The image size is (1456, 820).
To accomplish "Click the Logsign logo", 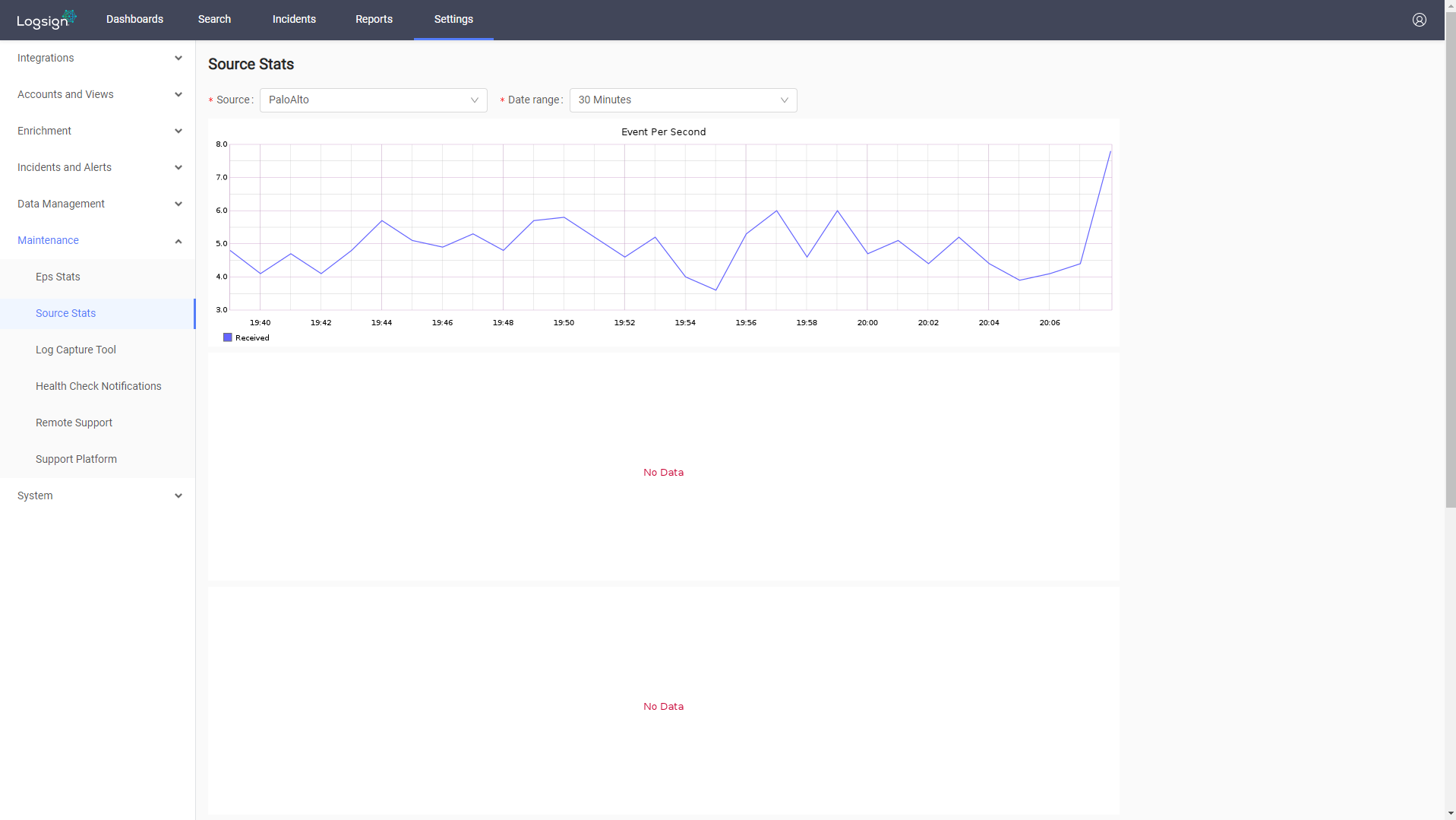I will click(46, 20).
